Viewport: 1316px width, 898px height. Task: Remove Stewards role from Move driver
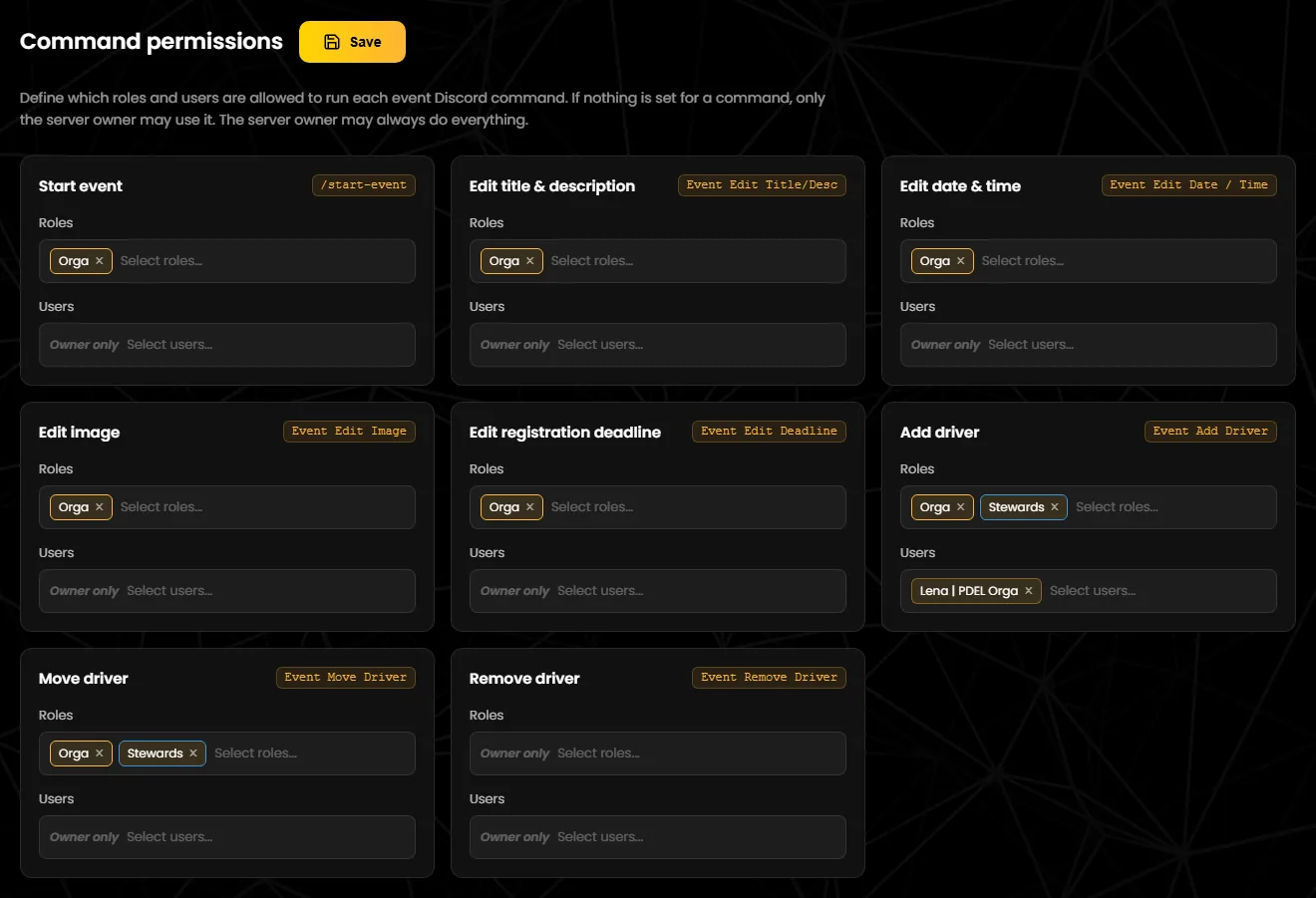(192, 753)
